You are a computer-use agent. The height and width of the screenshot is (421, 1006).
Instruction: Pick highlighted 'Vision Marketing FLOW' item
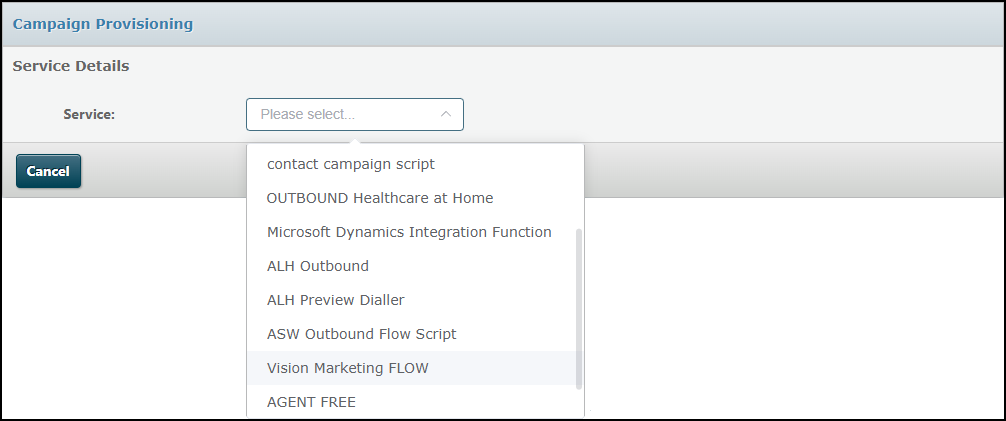click(348, 368)
